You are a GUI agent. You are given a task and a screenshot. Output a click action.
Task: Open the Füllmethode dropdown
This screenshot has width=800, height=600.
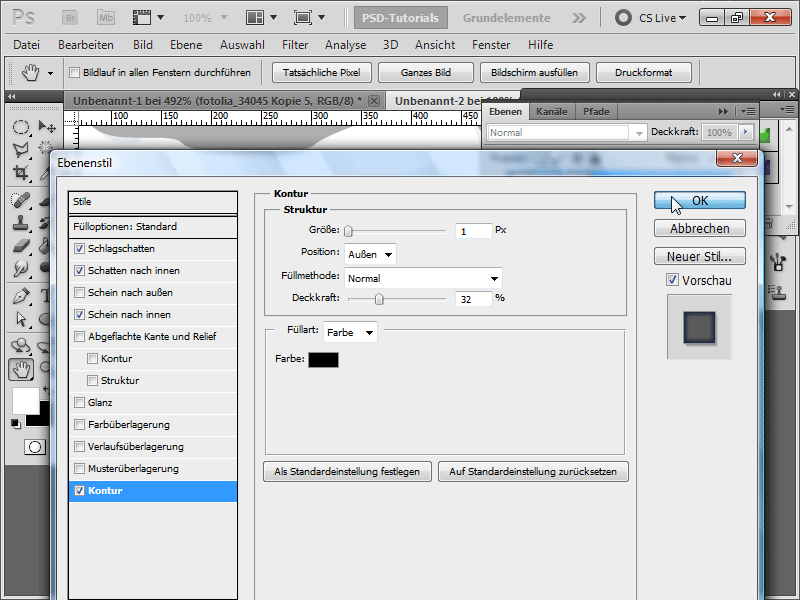(x=423, y=279)
